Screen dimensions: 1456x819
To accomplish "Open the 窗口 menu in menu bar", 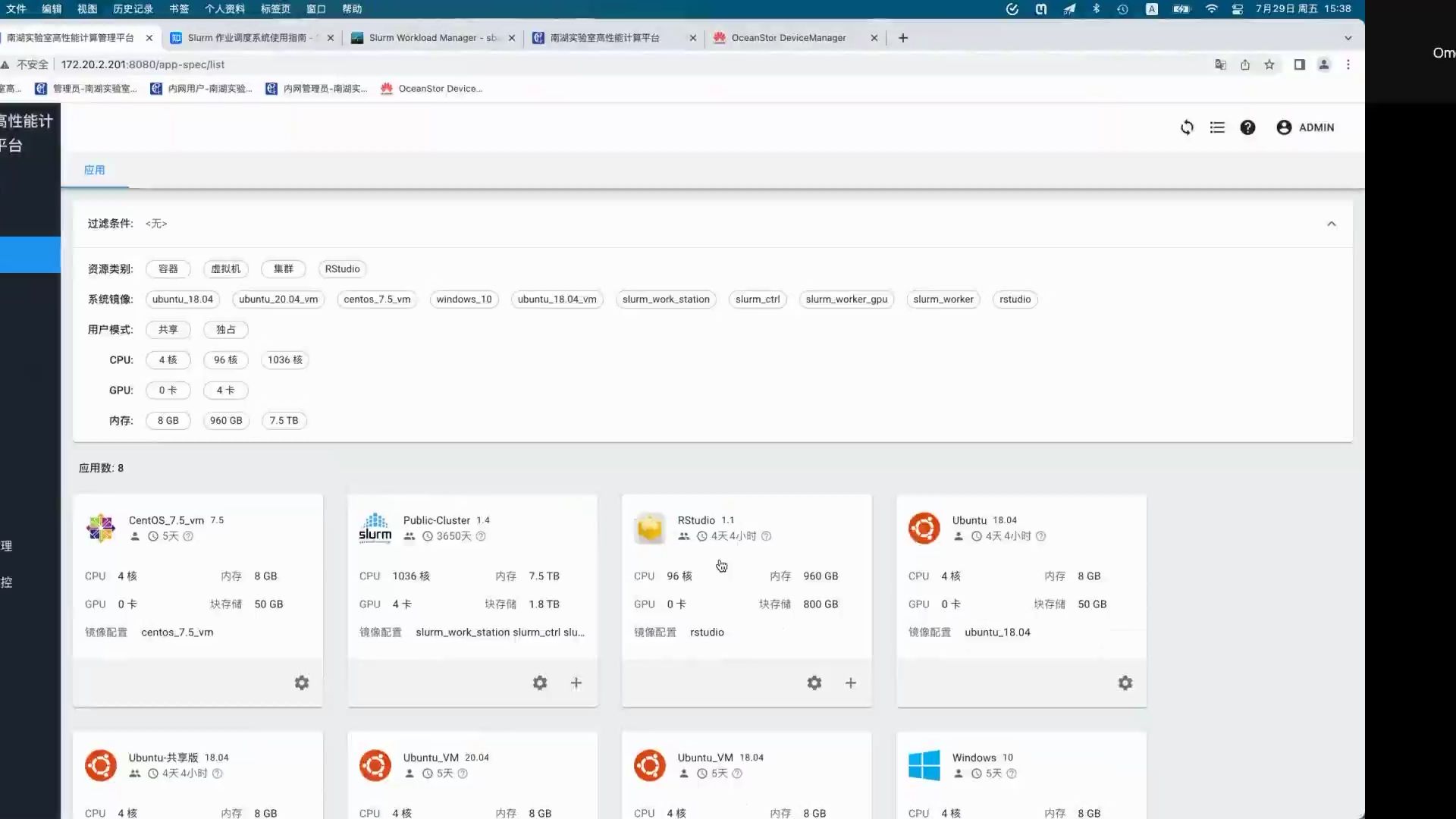I will (316, 9).
